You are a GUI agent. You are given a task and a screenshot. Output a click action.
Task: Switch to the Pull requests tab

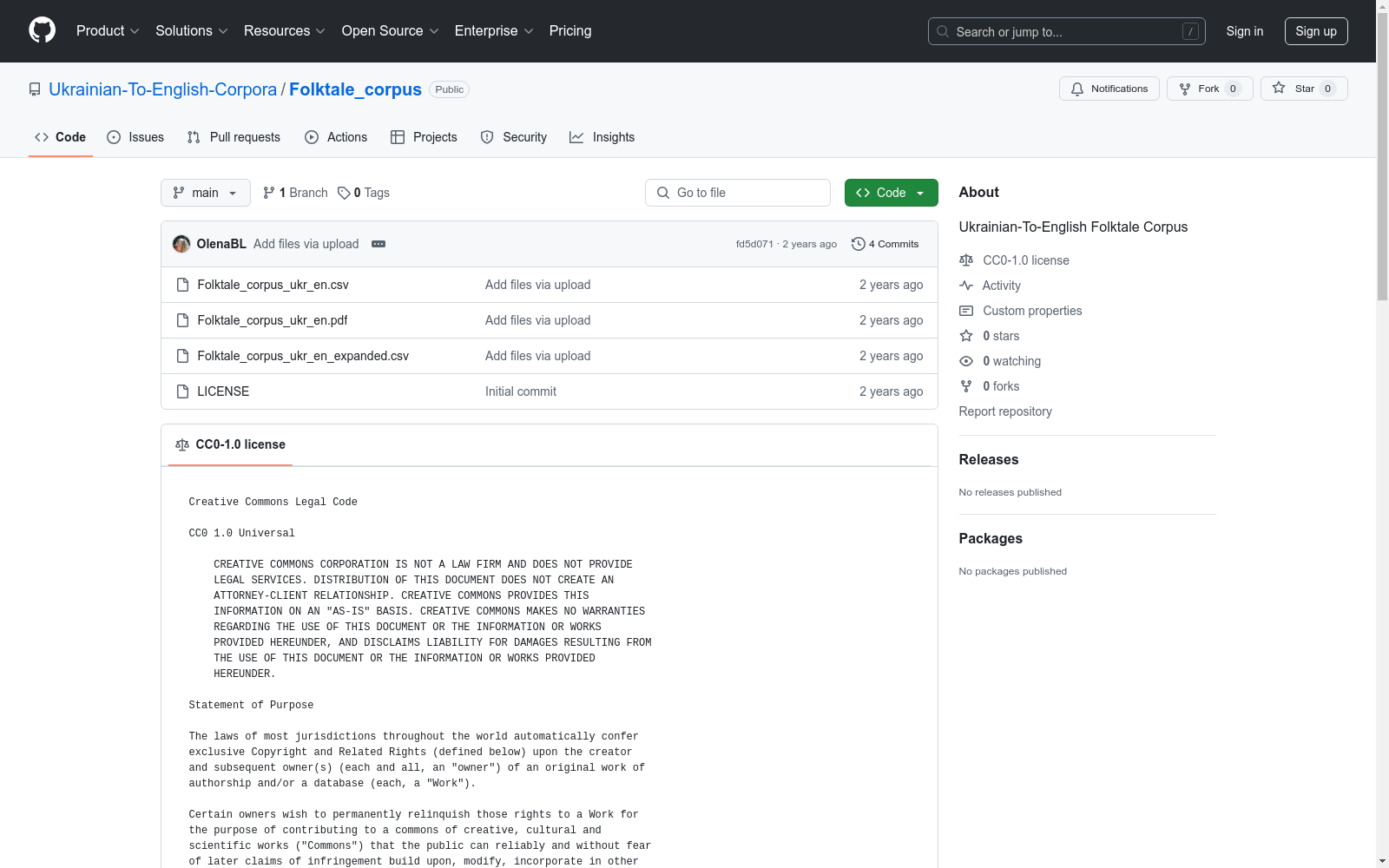coord(234,137)
